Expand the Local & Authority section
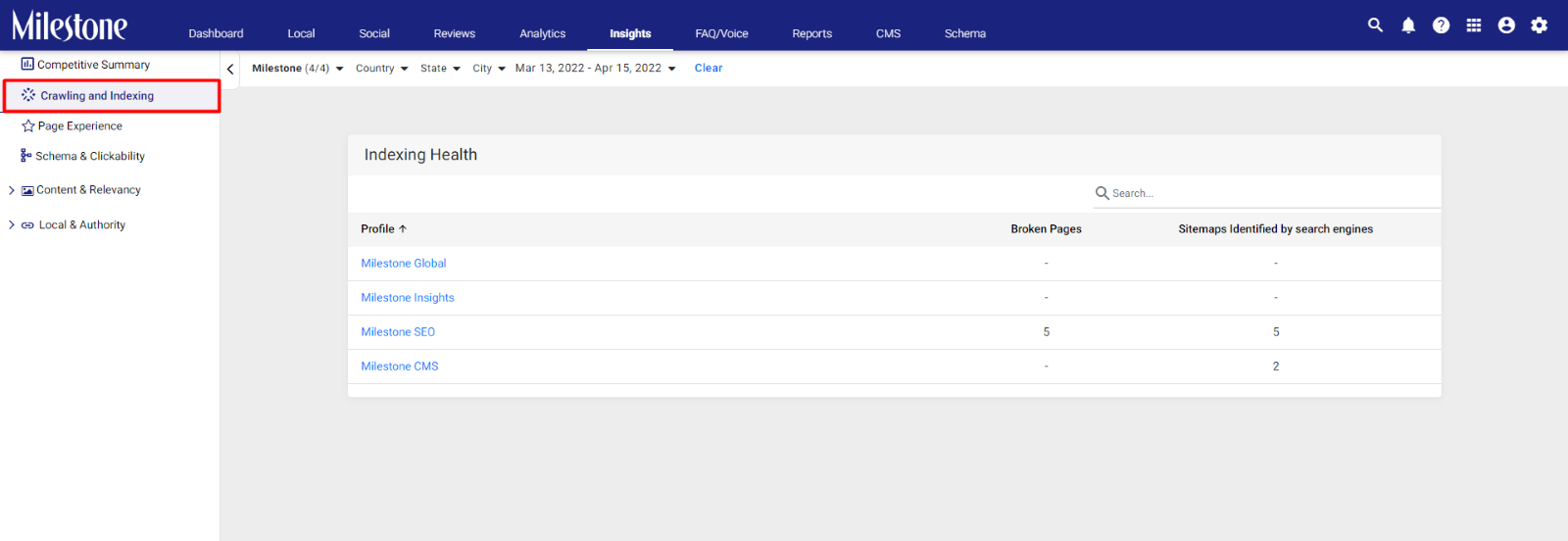 point(12,224)
